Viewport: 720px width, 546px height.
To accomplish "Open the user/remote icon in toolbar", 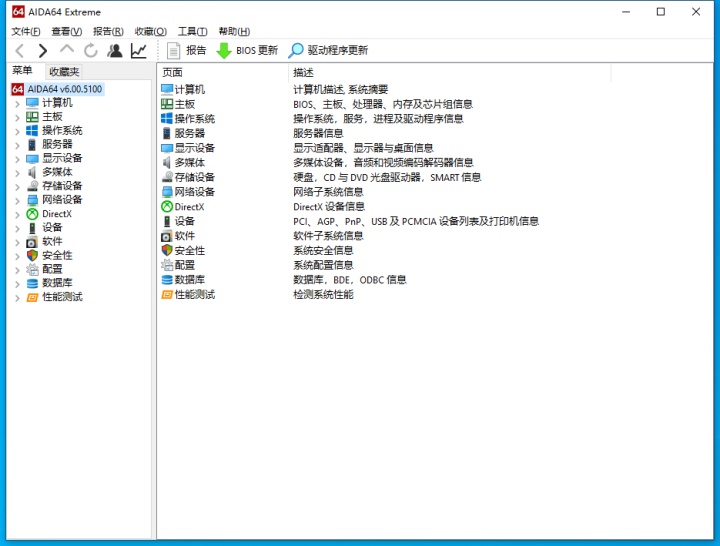I will [115, 50].
